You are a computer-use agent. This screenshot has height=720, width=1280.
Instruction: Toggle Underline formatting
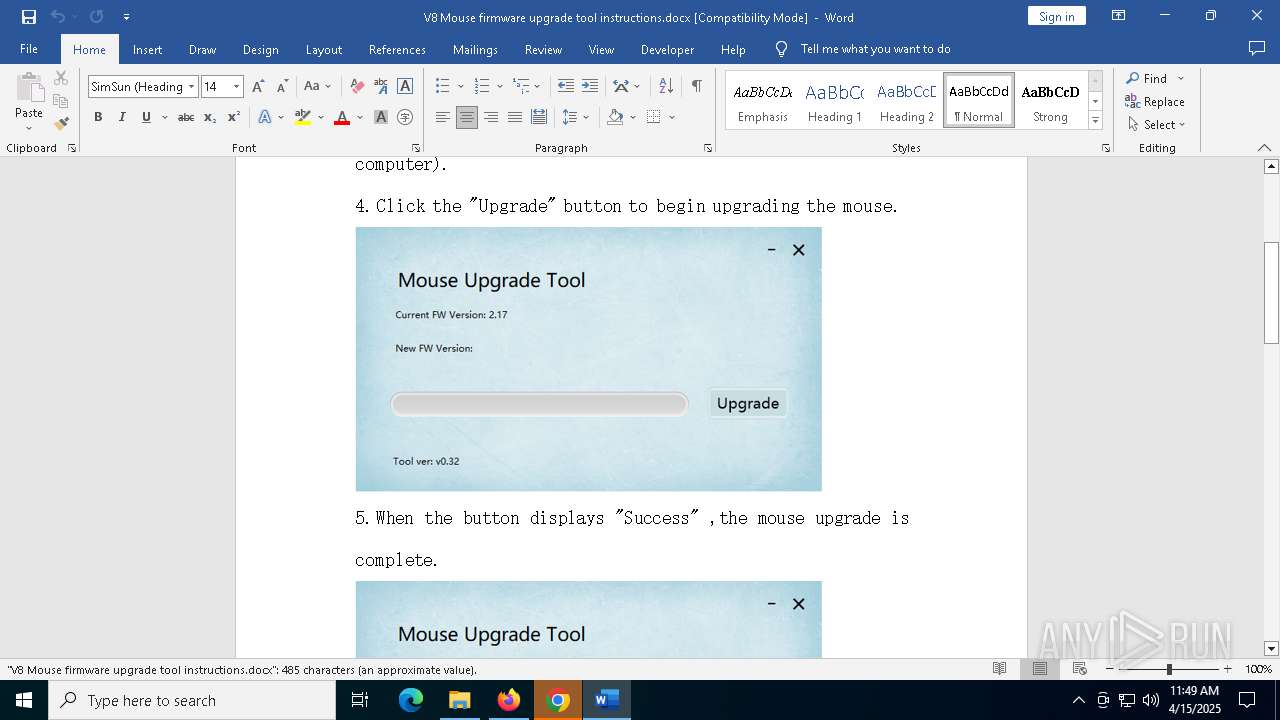pyautogui.click(x=146, y=117)
